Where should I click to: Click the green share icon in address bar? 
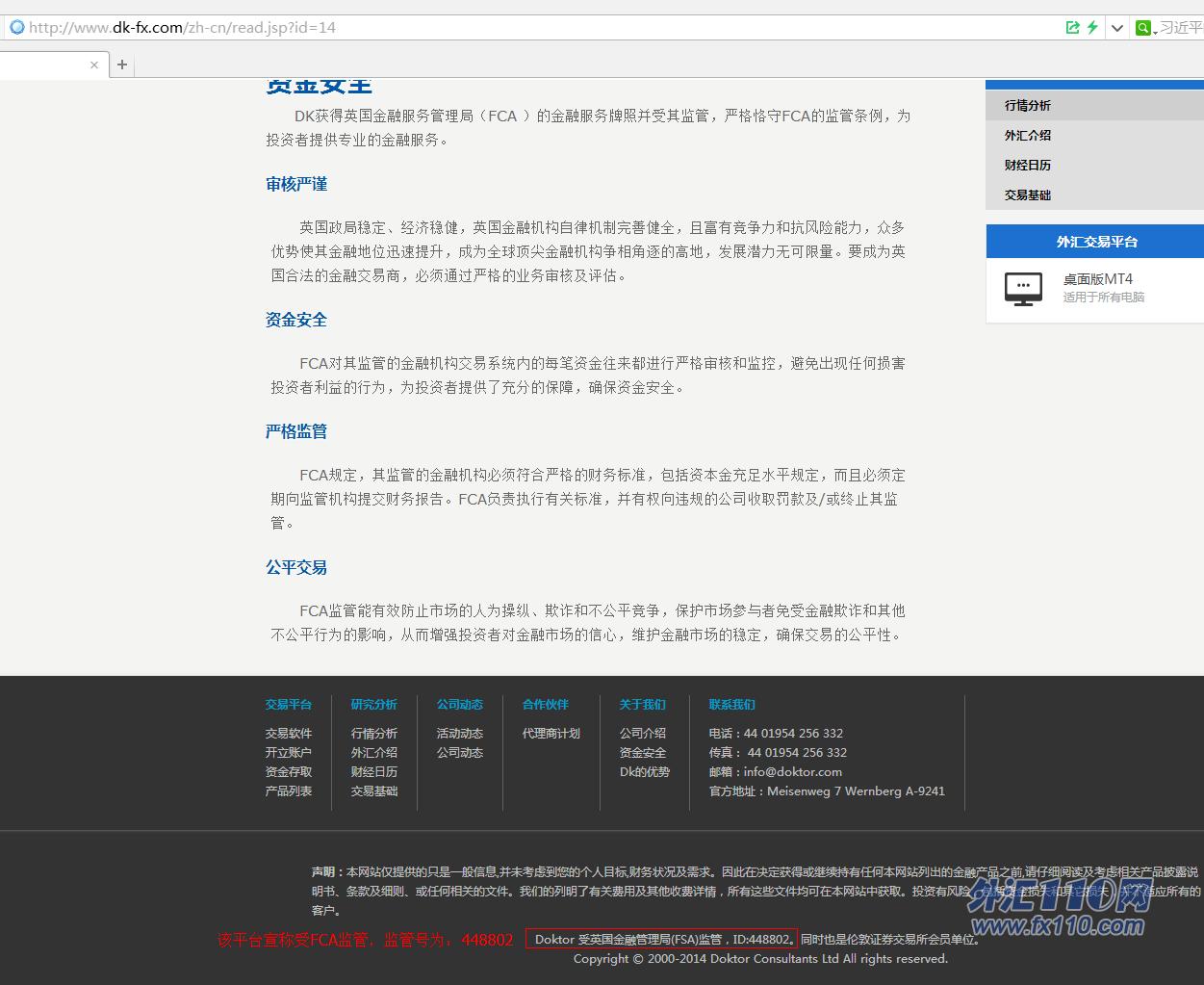tap(1072, 27)
